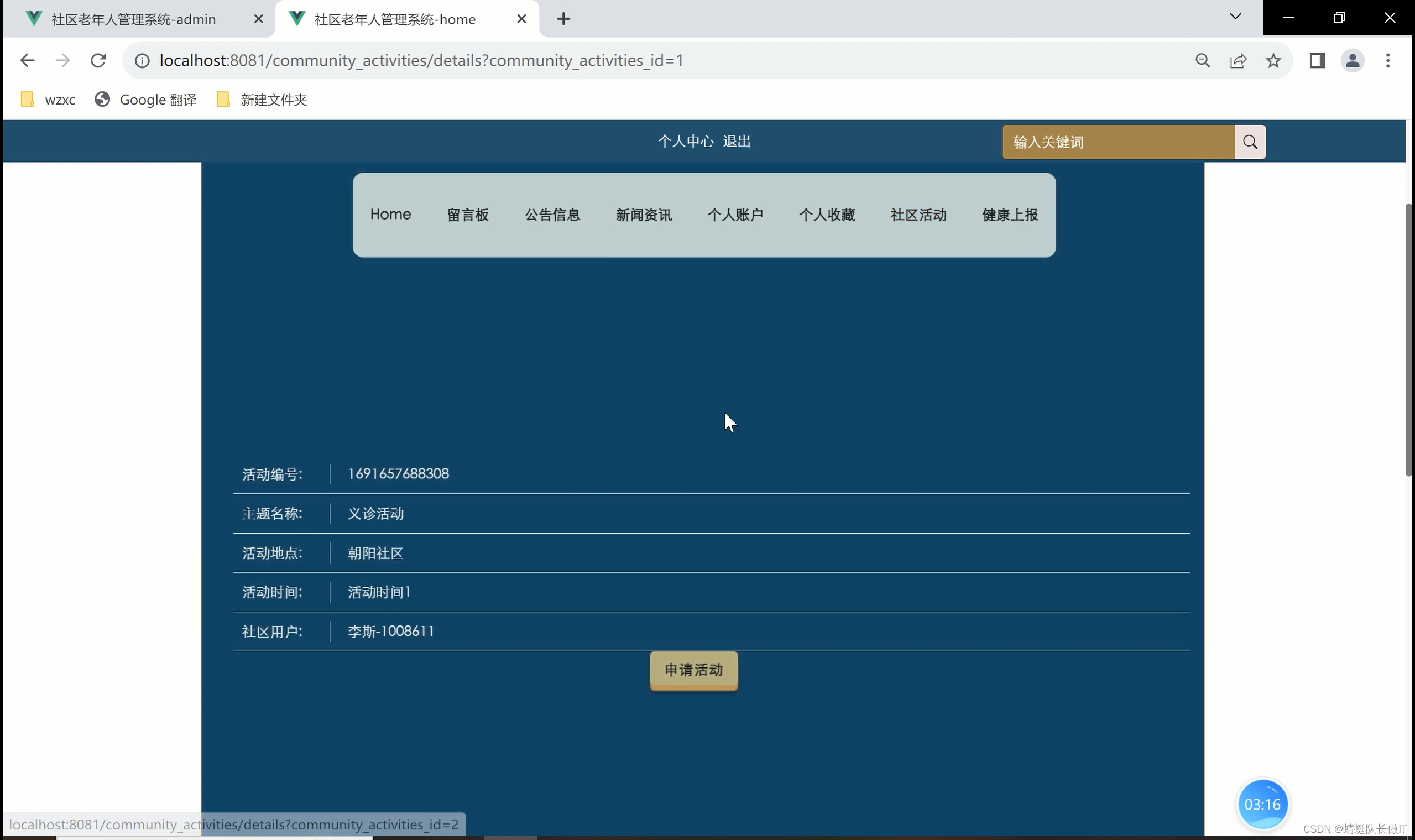Reload the page with refresh icon
Image resolution: width=1415 pixels, height=840 pixels.
[98, 61]
